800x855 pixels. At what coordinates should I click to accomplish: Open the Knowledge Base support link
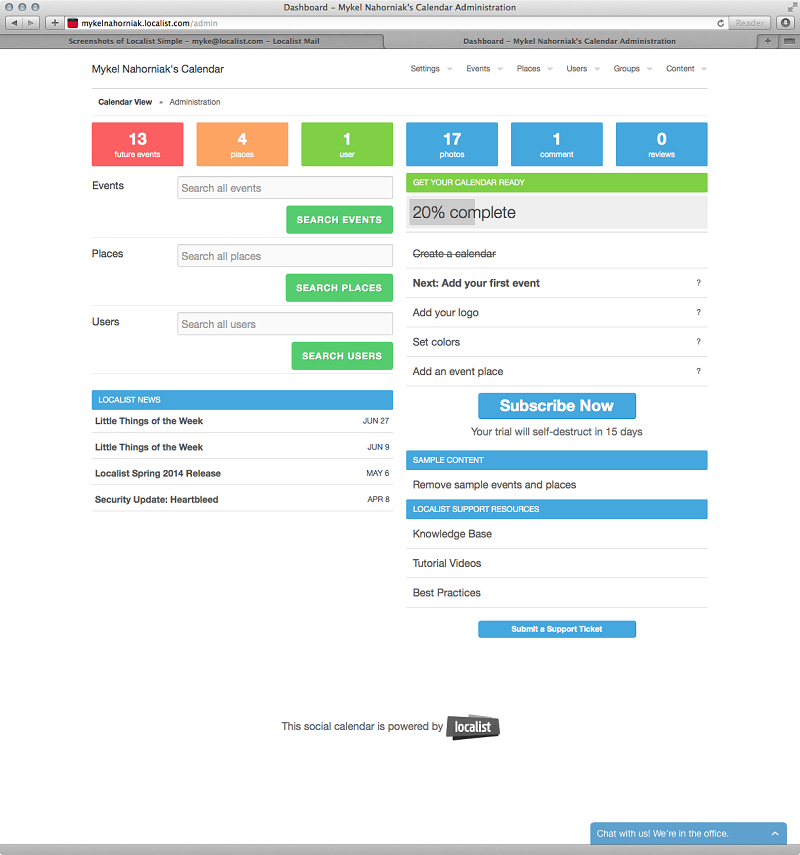[x=452, y=534]
